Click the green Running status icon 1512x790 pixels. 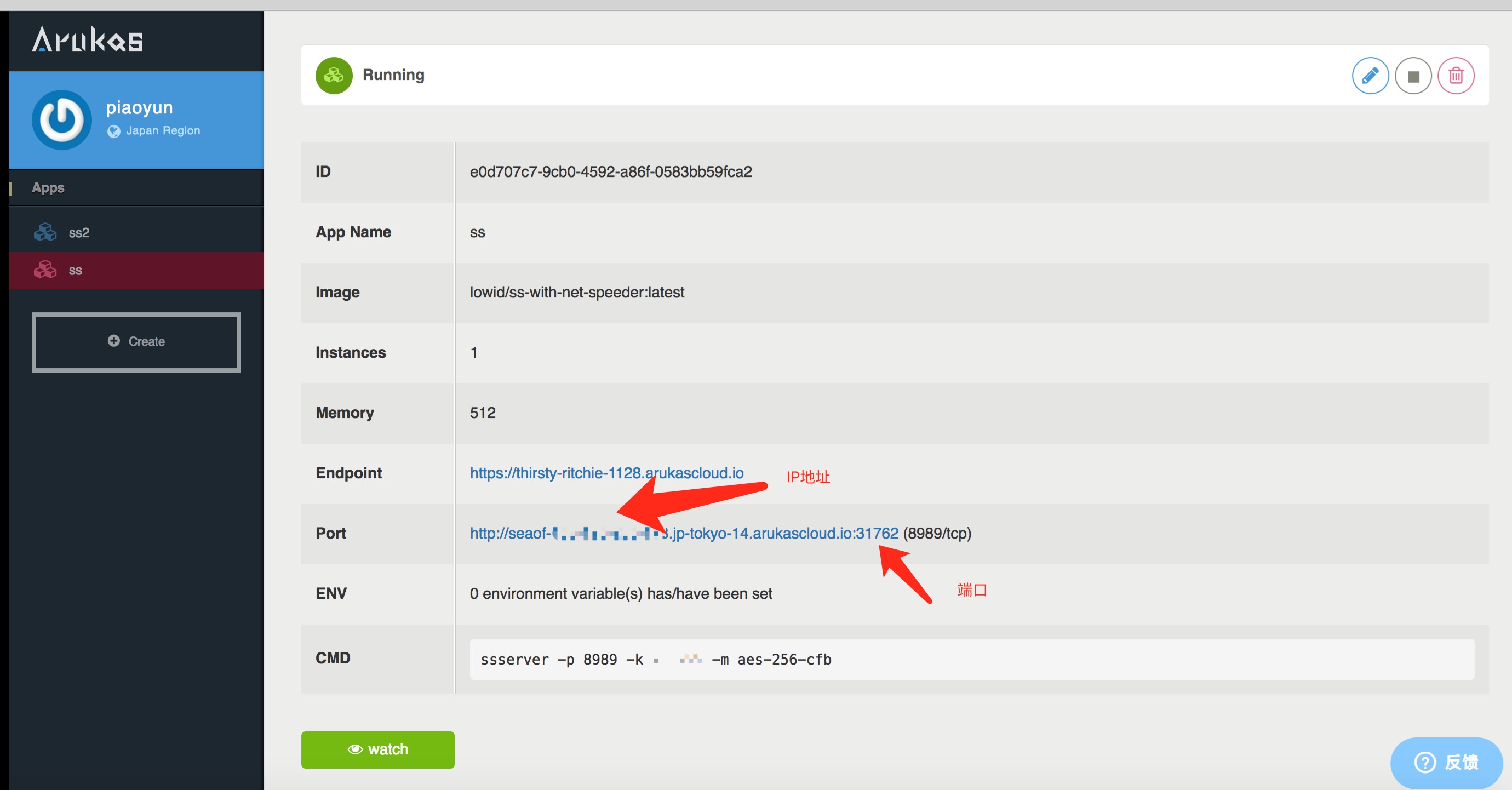pos(334,75)
